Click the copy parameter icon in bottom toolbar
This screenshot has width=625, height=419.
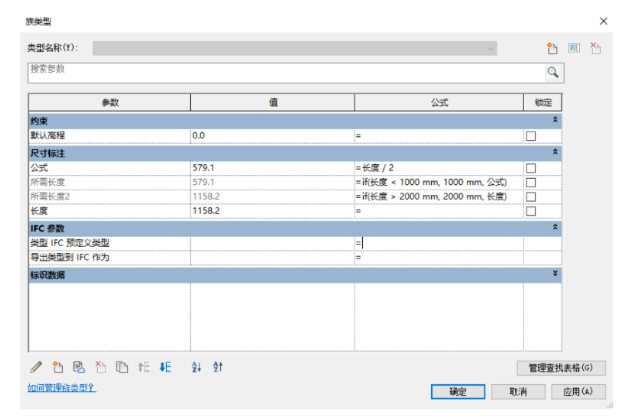pos(122,367)
